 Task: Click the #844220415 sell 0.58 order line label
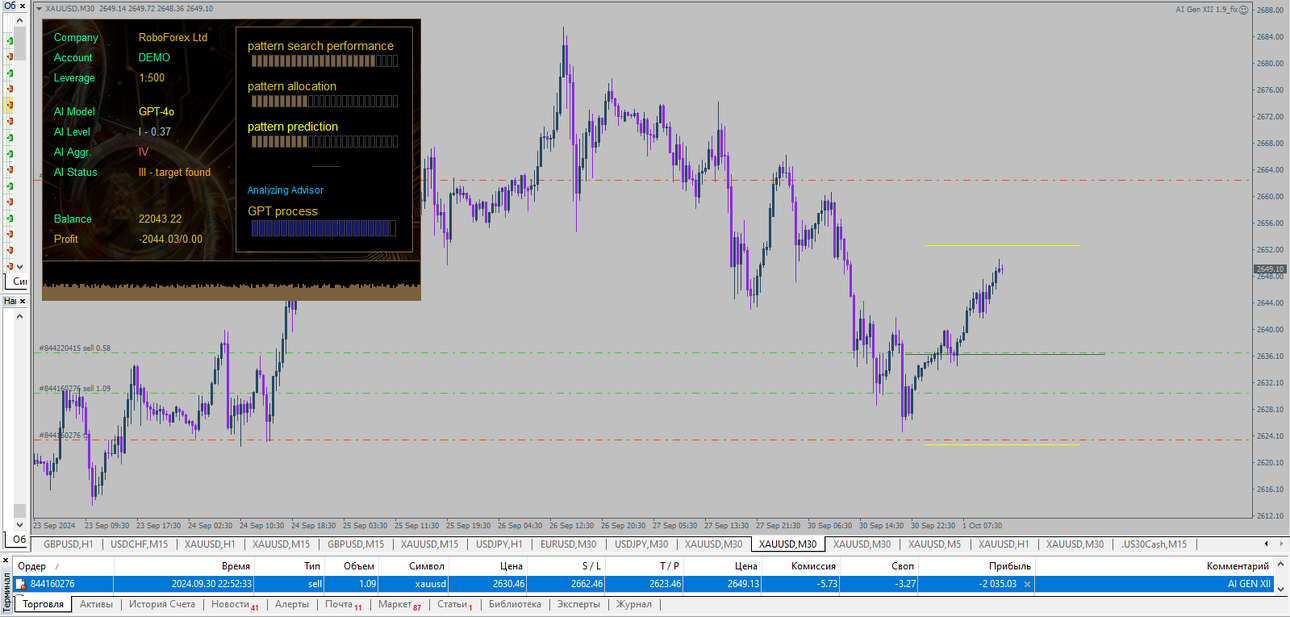tap(75, 348)
